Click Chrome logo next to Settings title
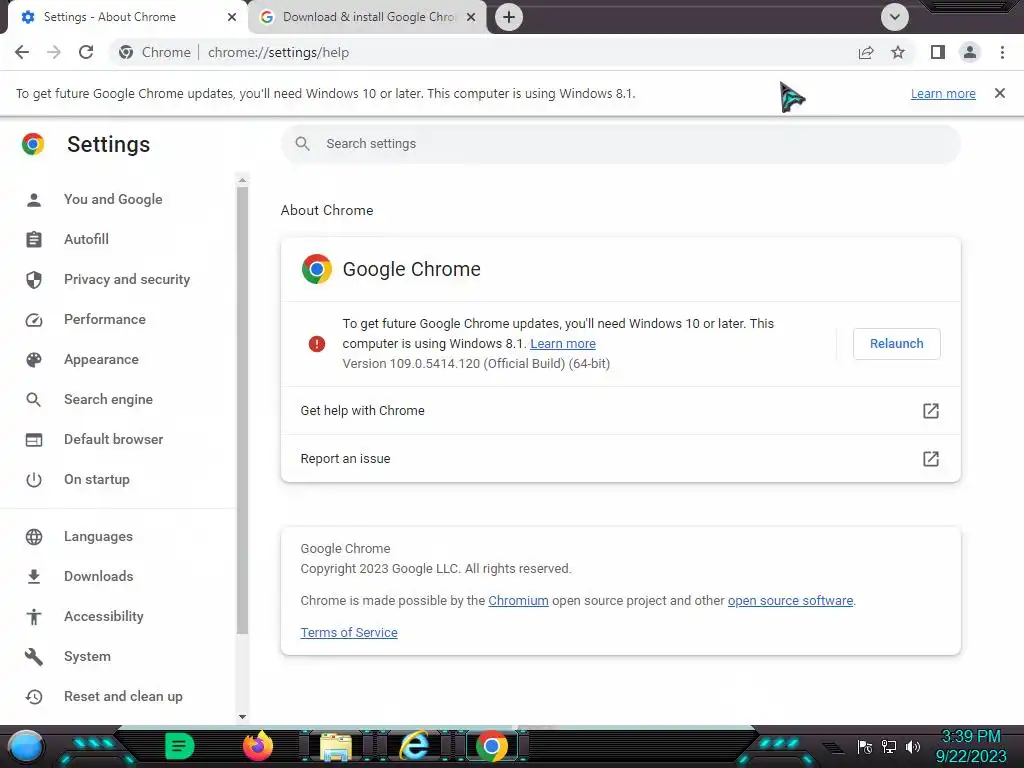 point(33,144)
